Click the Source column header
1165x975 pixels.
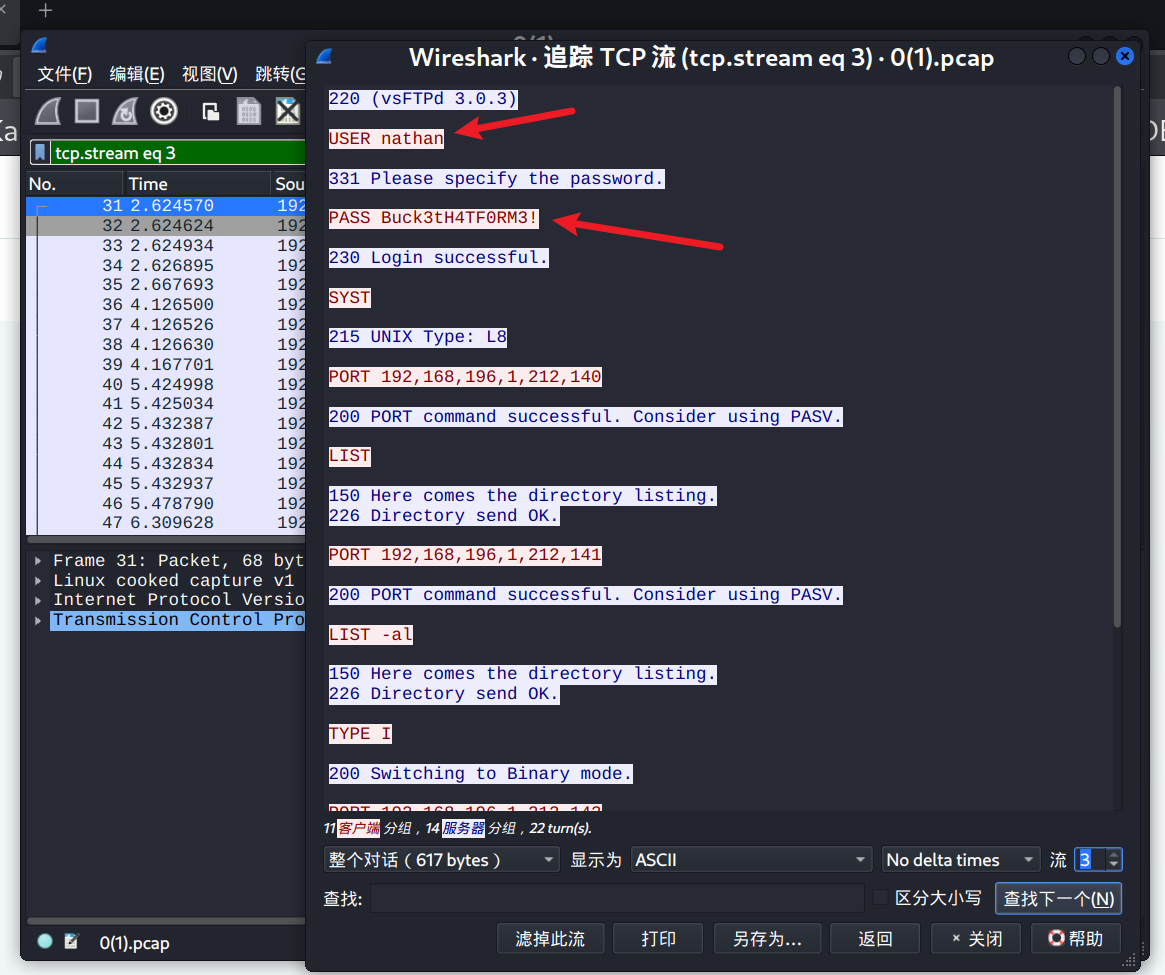click(289, 184)
